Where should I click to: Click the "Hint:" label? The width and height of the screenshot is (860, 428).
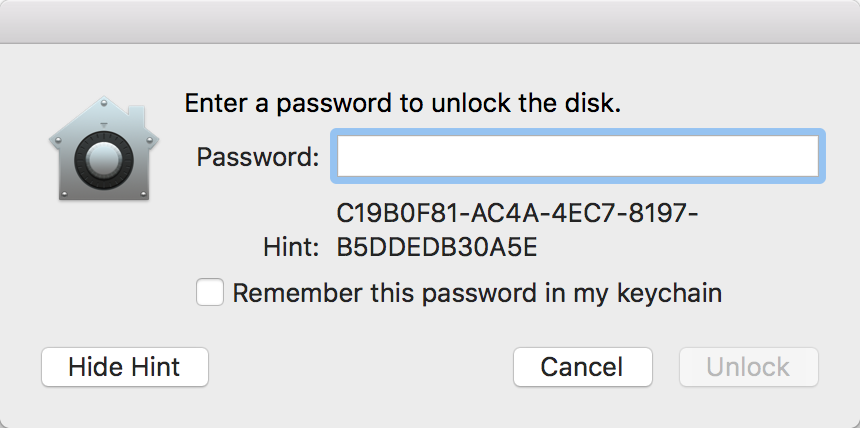click(291, 248)
